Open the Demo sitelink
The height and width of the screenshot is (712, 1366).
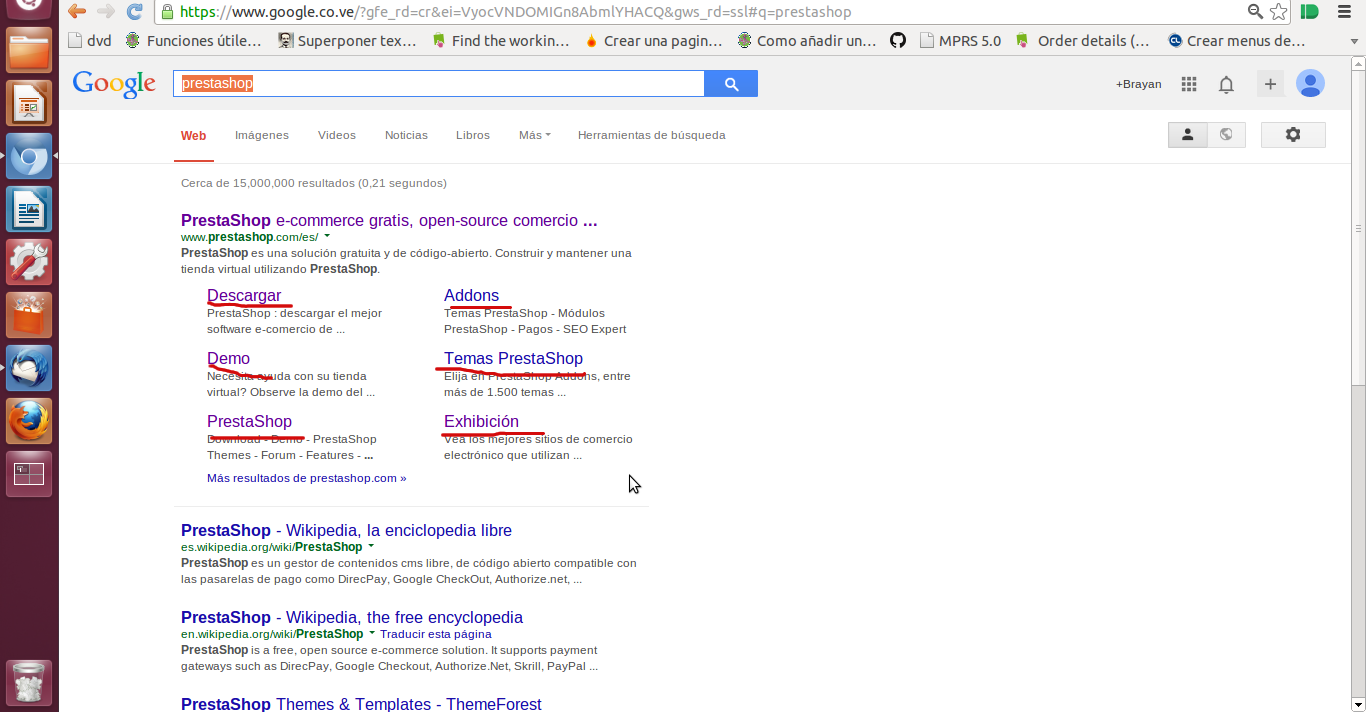[228, 358]
